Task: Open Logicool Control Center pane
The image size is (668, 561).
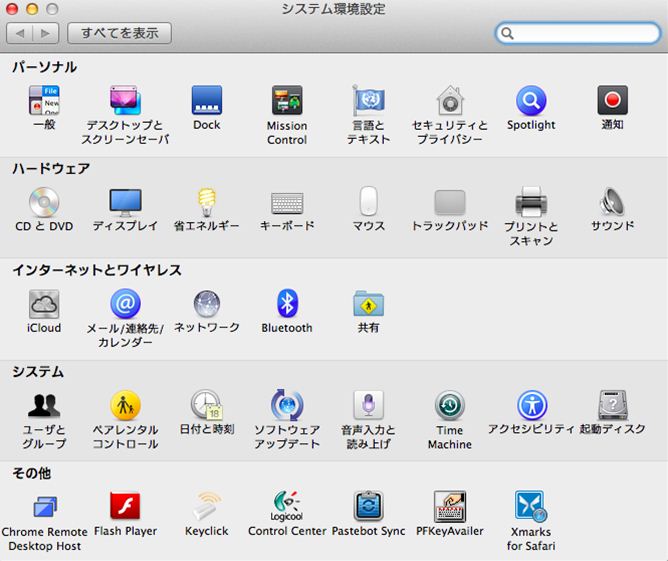Action: (x=287, y=507)
